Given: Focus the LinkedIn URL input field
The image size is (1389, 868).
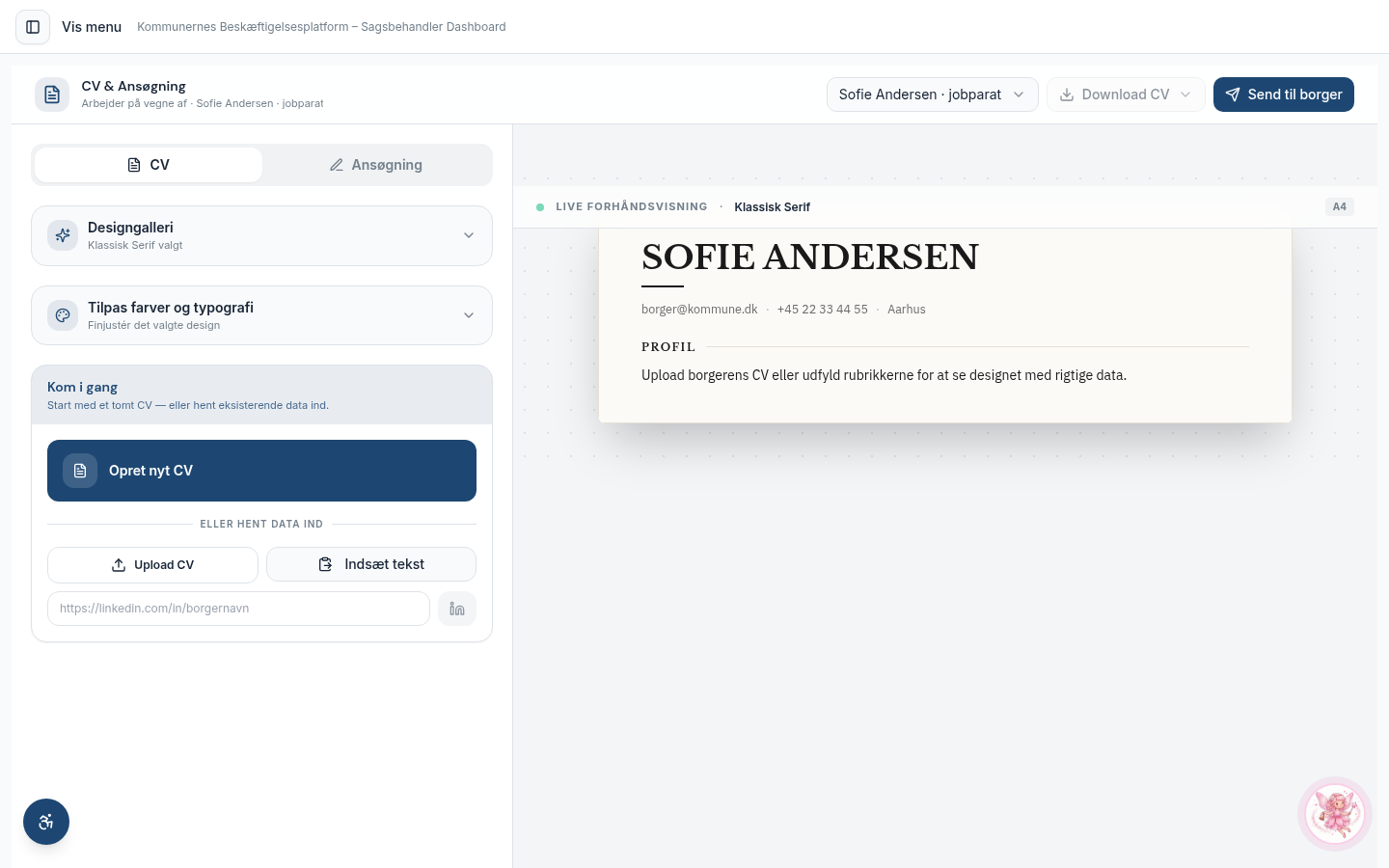Looking at the screenshot, I should click(238, 609).
